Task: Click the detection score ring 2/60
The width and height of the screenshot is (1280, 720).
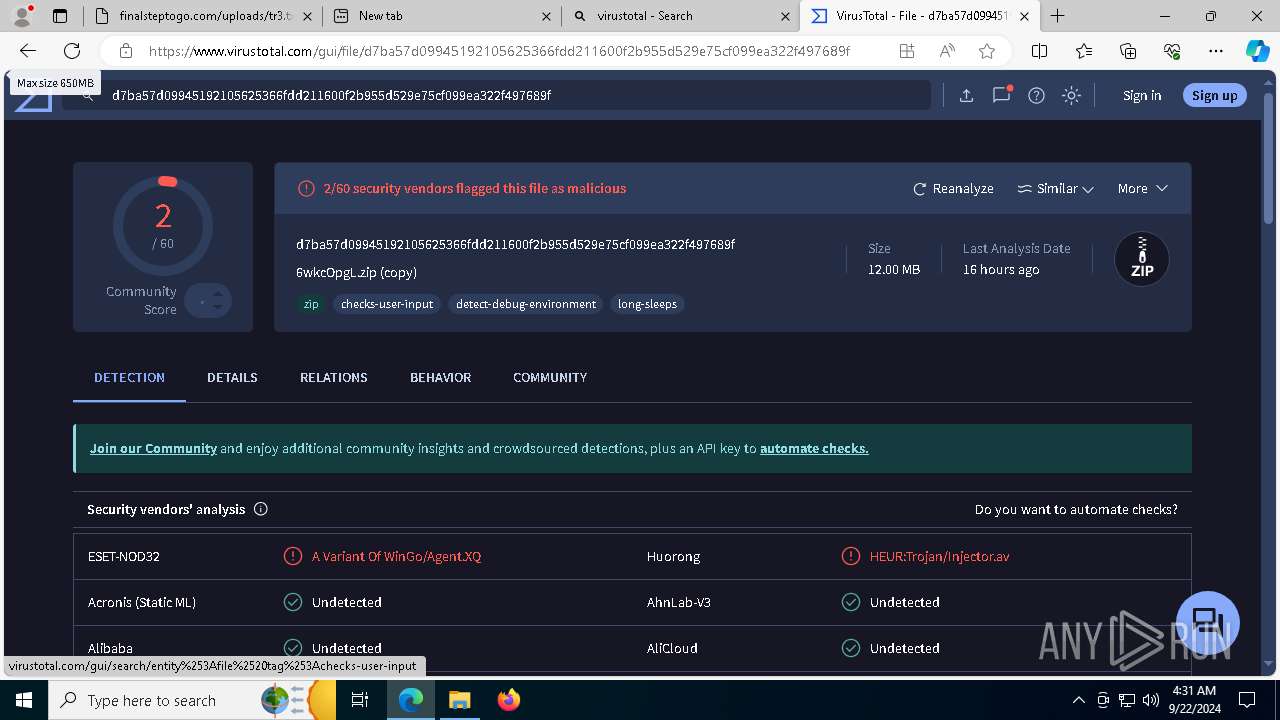Action: tap(163, 226)
